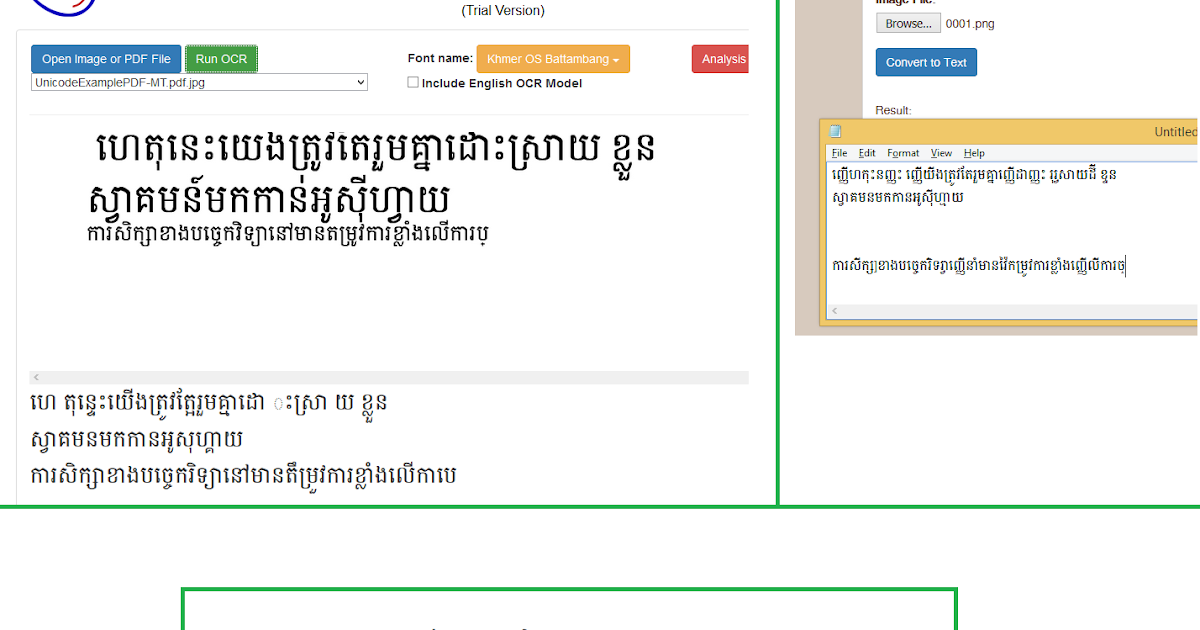Click the Analysis button

[x=720, y=58]
